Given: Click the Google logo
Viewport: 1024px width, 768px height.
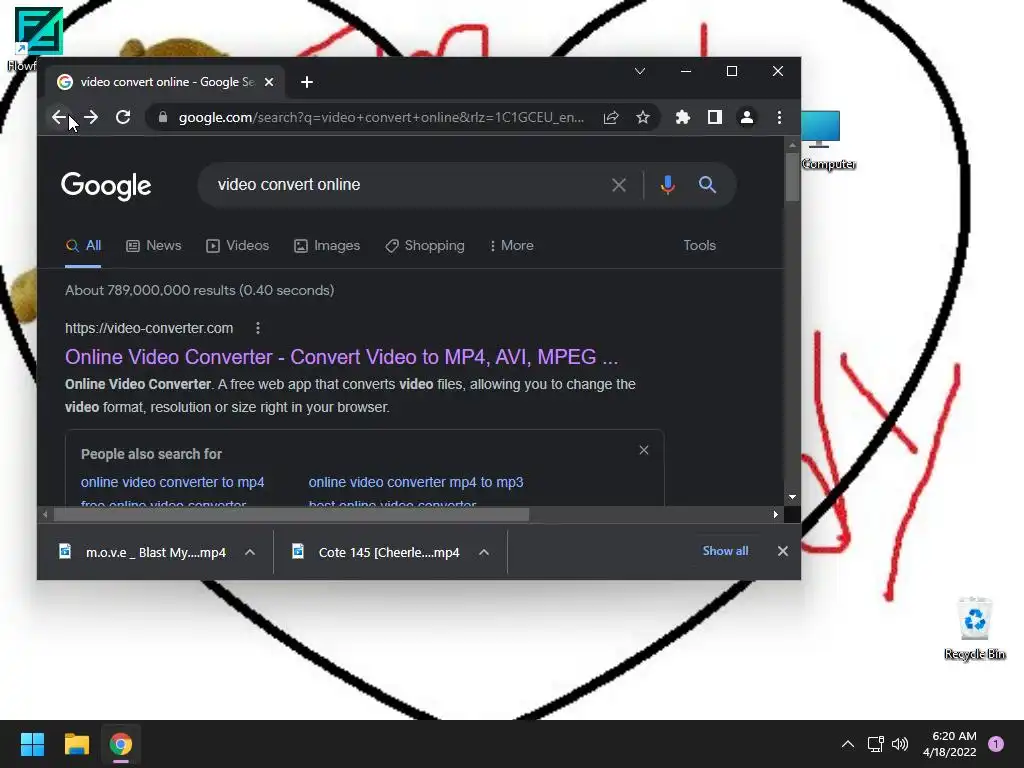Looking at the screenshot, I should [106, 186].
